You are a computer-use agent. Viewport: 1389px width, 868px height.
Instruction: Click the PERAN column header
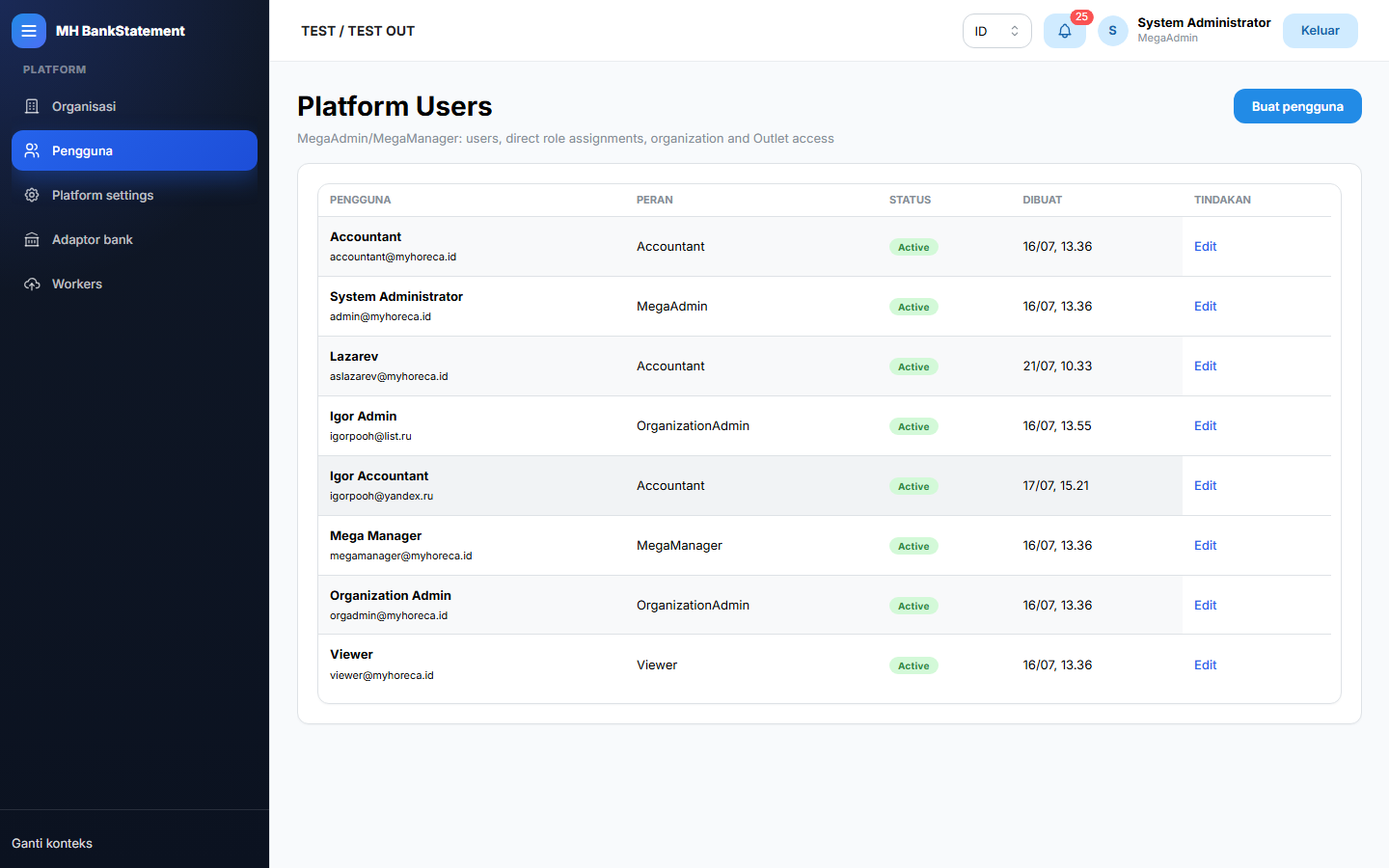pos(654,200)
